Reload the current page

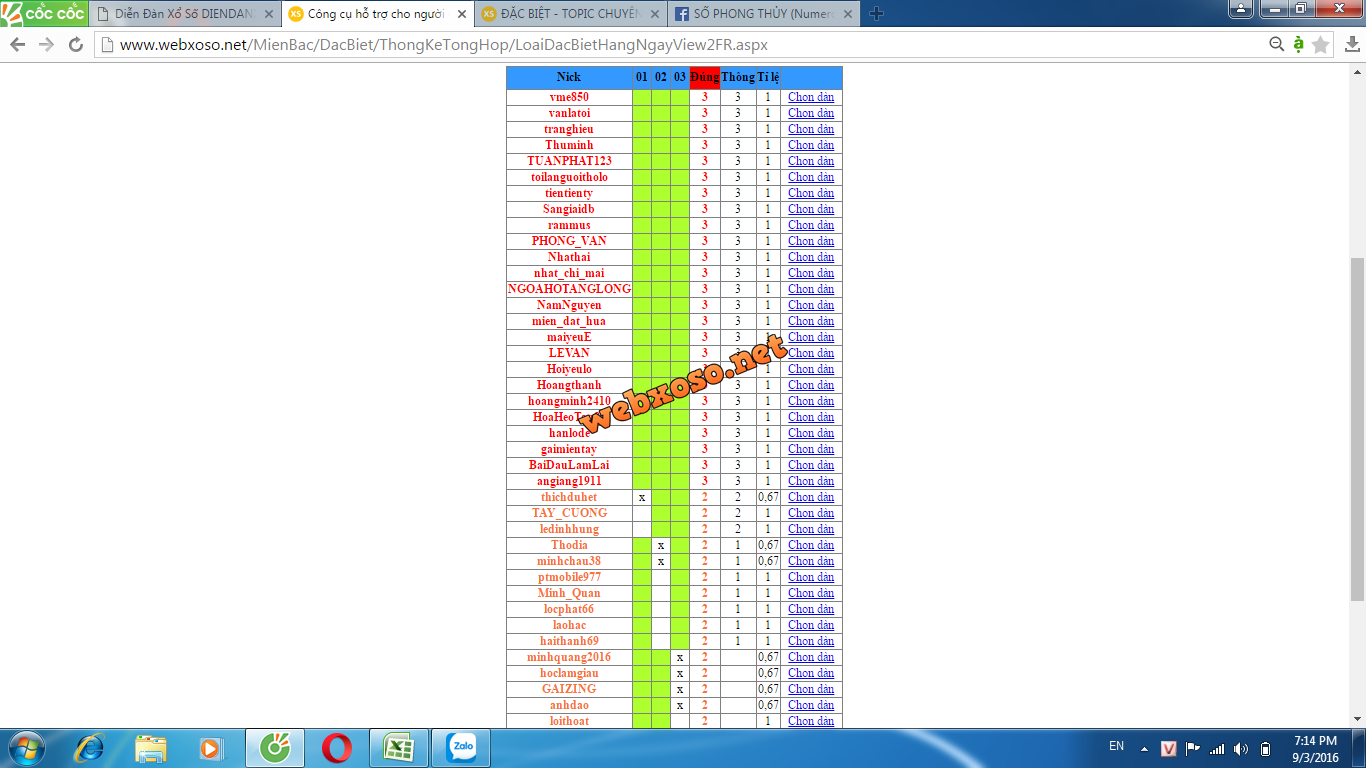tap(75, 45)
